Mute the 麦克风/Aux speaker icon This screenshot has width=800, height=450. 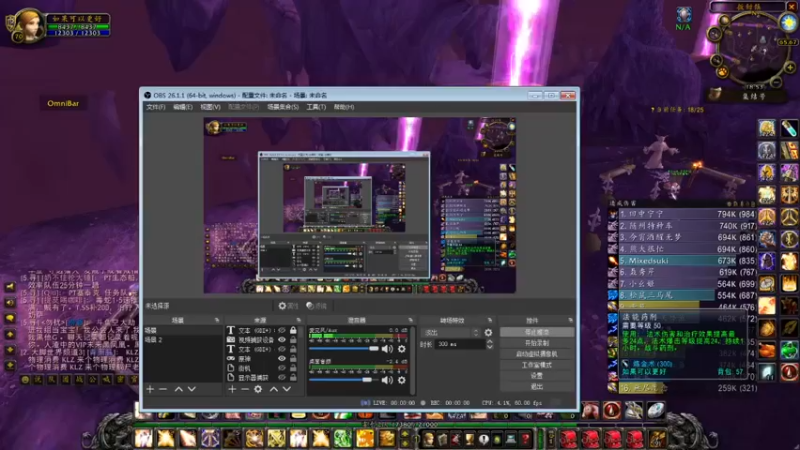pos(387,349)
